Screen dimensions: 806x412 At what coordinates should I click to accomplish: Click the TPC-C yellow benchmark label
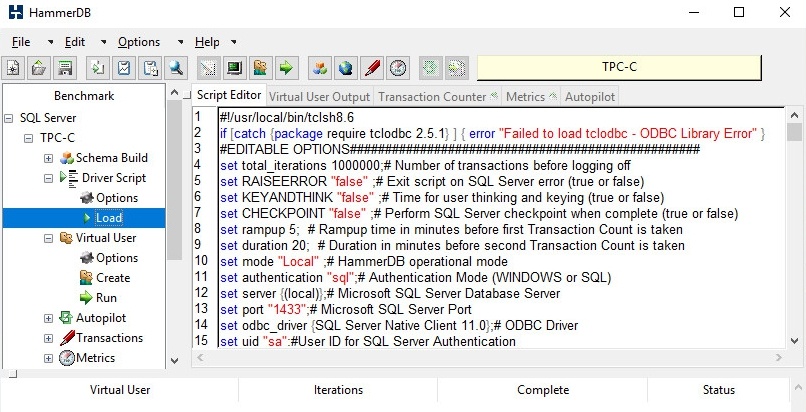pyautogui.click(x=619, y=67)
